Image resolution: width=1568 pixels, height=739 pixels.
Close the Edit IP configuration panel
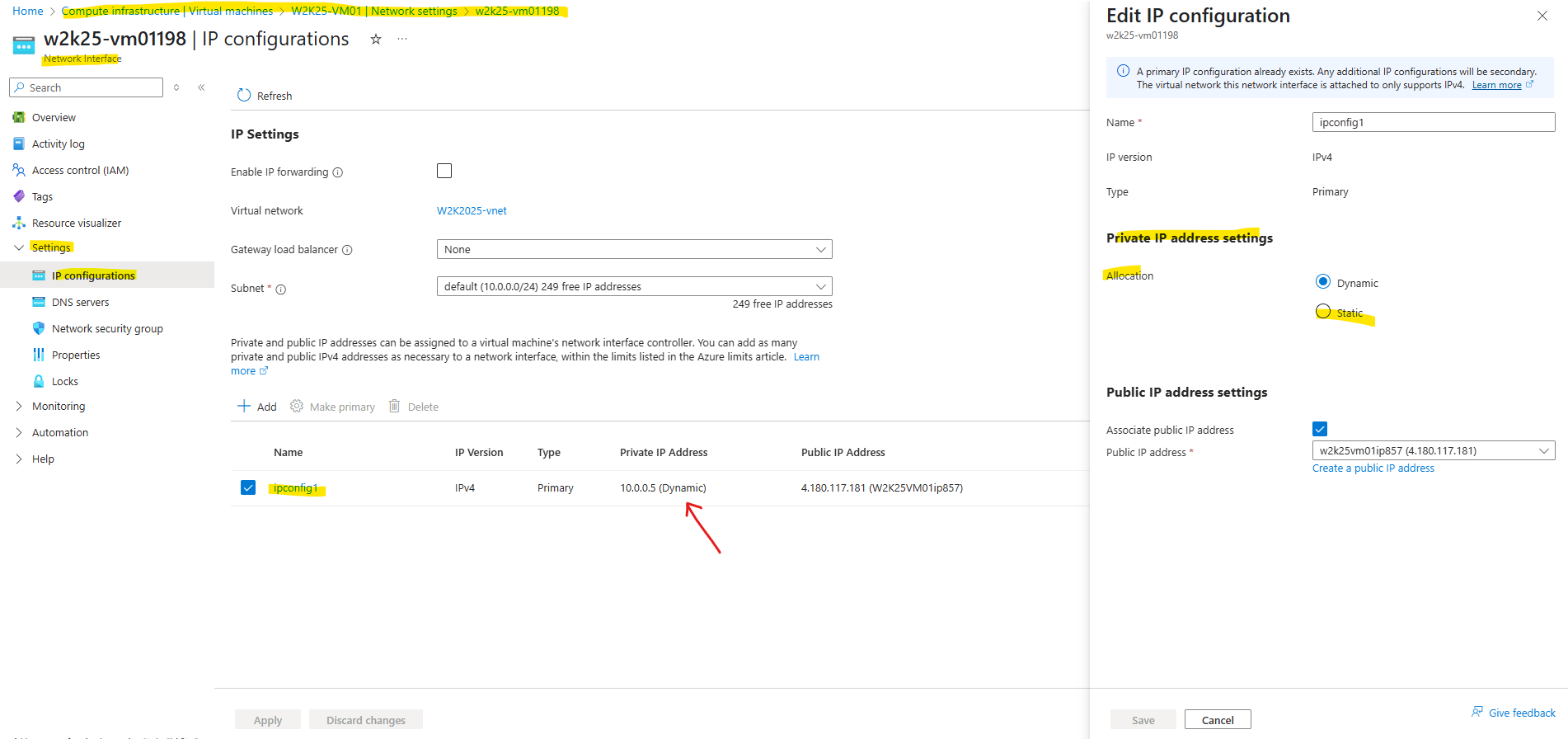pyautogui.click(x=1542, y=16)
